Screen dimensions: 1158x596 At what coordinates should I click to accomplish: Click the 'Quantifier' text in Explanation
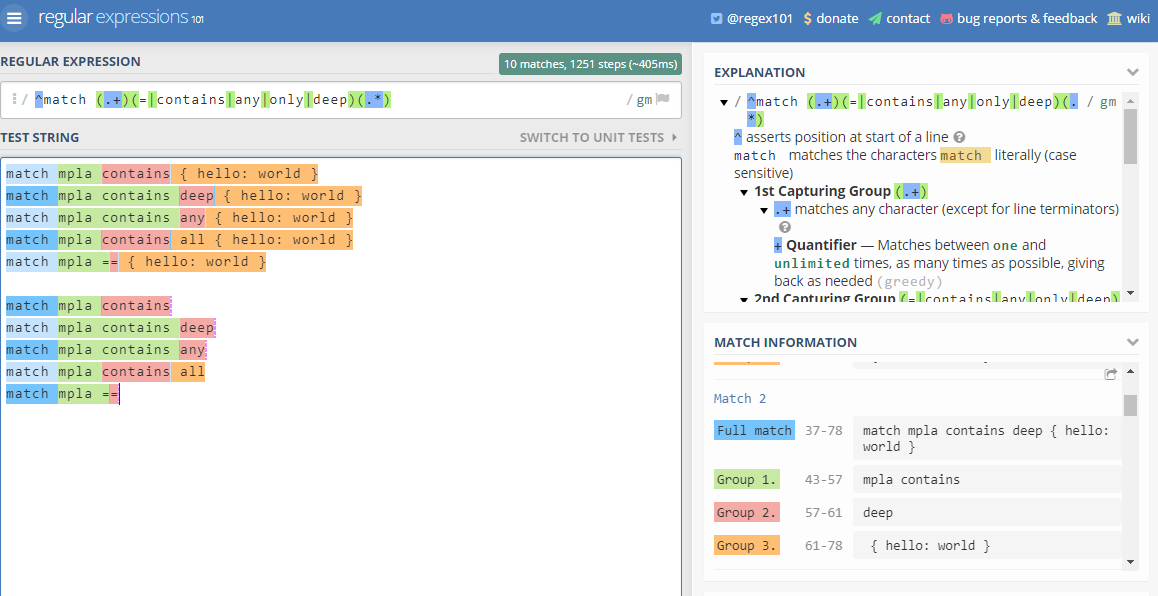821,245
